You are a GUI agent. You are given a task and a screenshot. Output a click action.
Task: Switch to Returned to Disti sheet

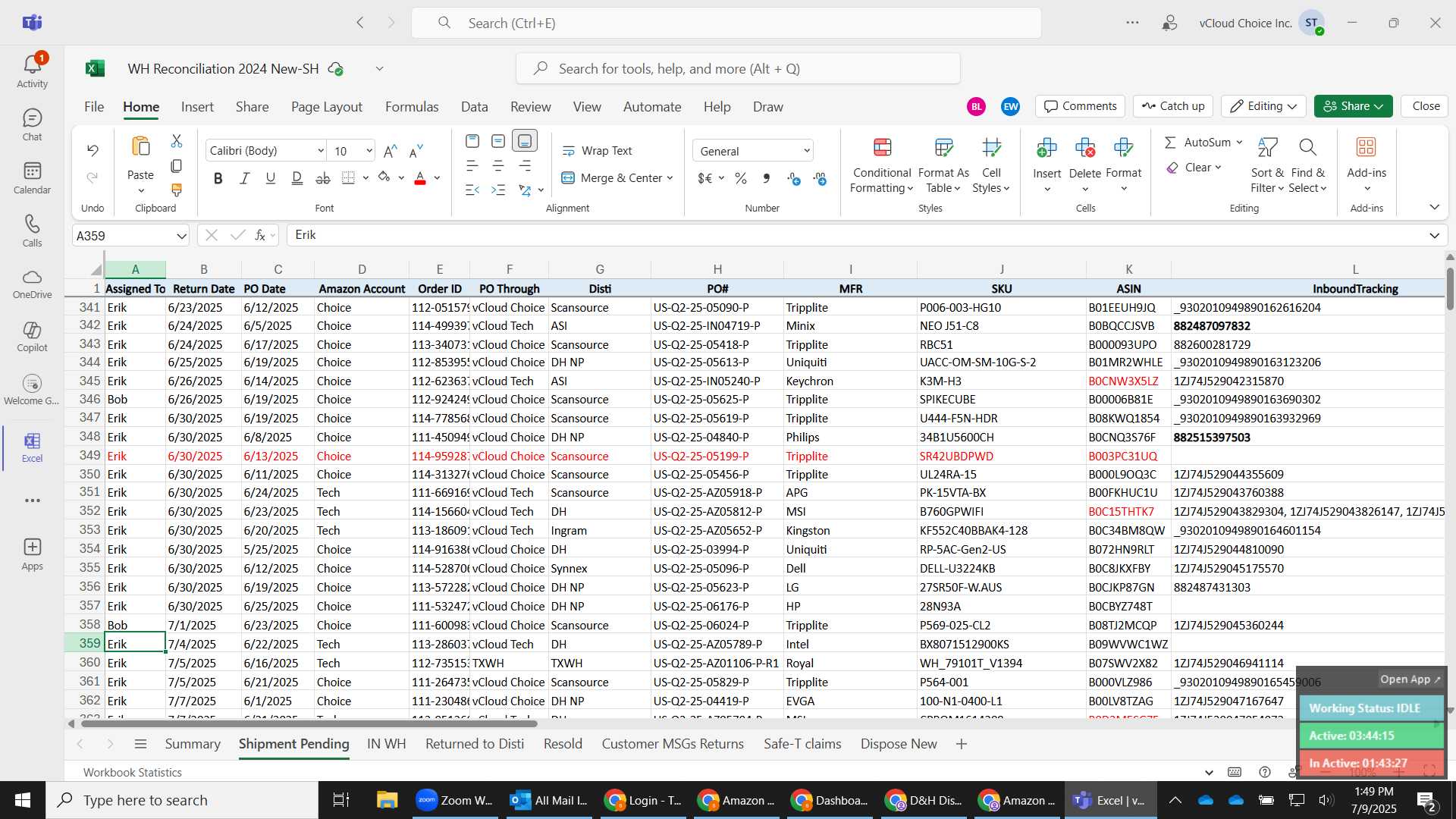[475, 744]
